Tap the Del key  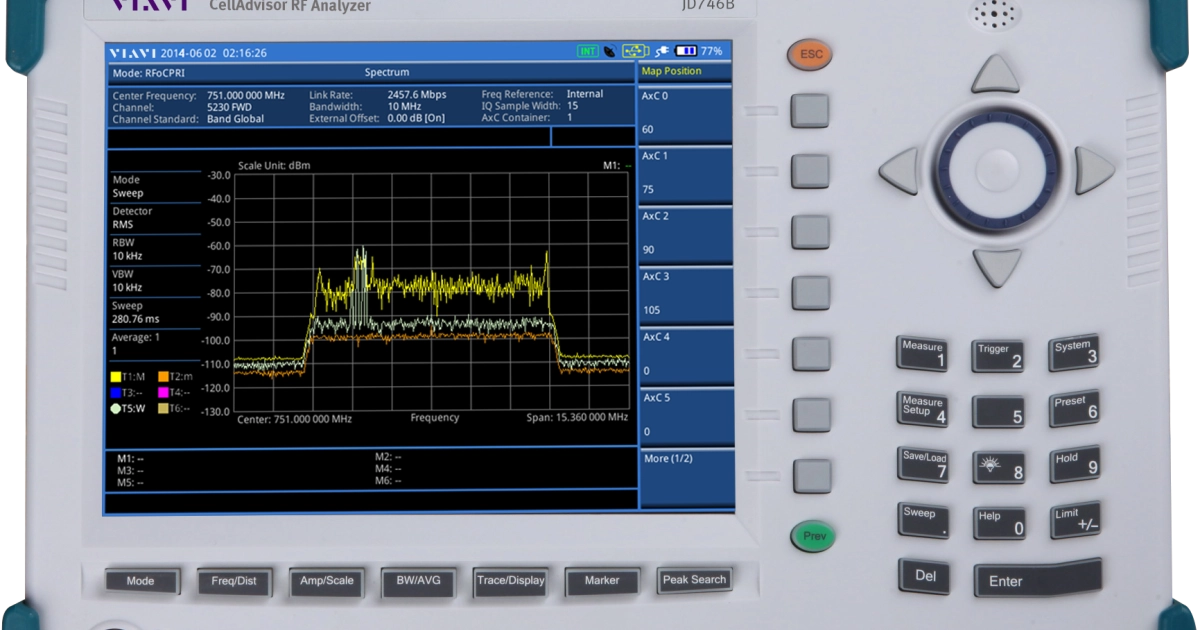(924, 576)
